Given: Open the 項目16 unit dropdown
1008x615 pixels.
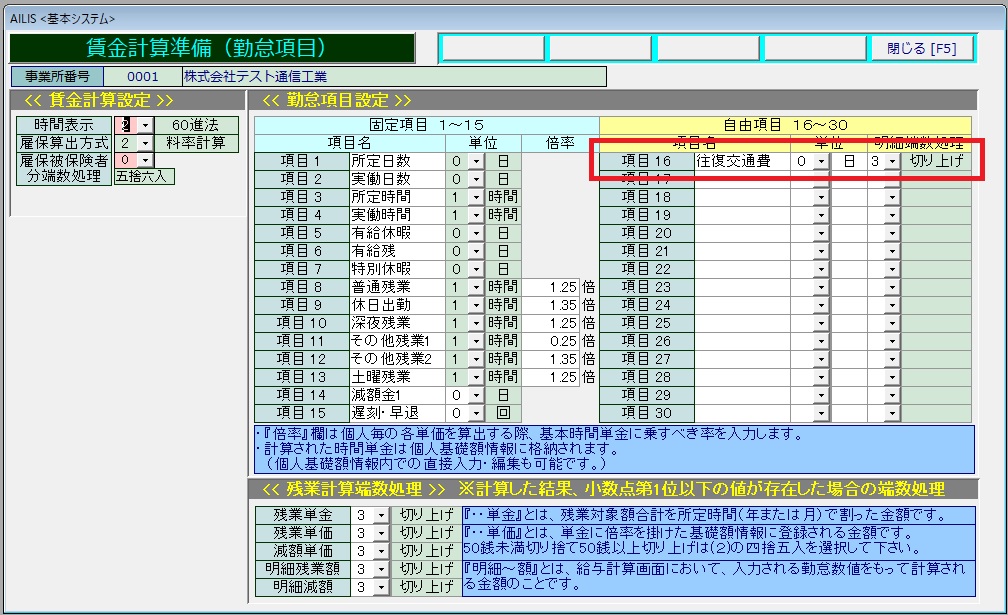Looking at the screenshot, I should [x=821, y=161].
